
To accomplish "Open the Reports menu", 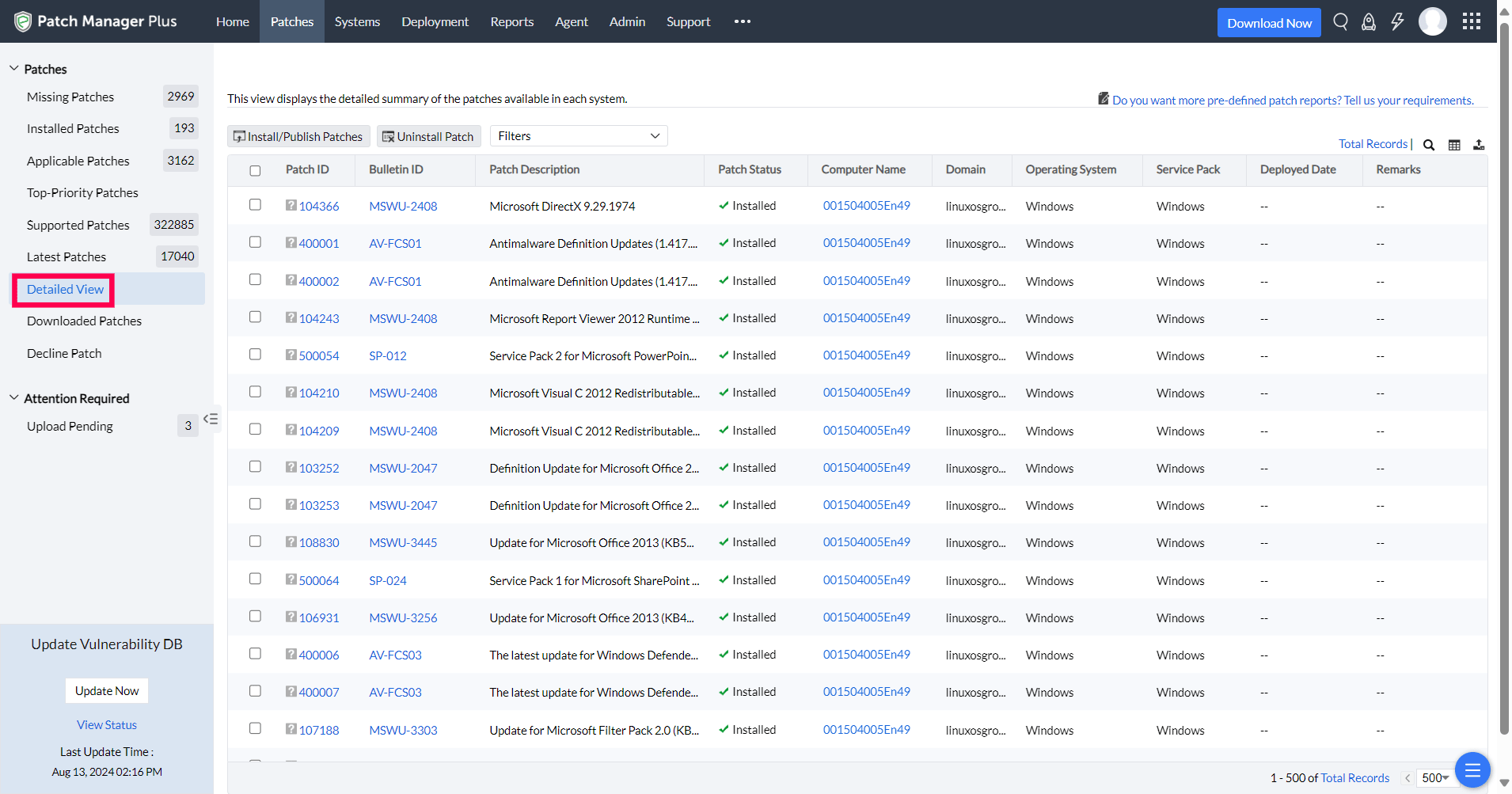I will pyautogui.click(x=511, y=21).
